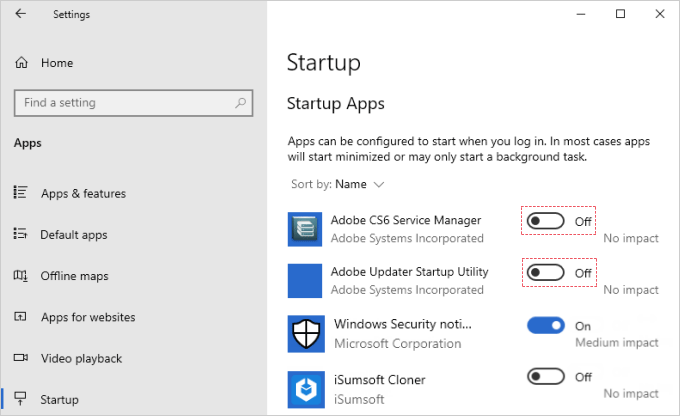The height and width of the screenshot is (416, 680).
Task: Go to Settings Home
Action: pyautogui.click(x=57, y=63)
